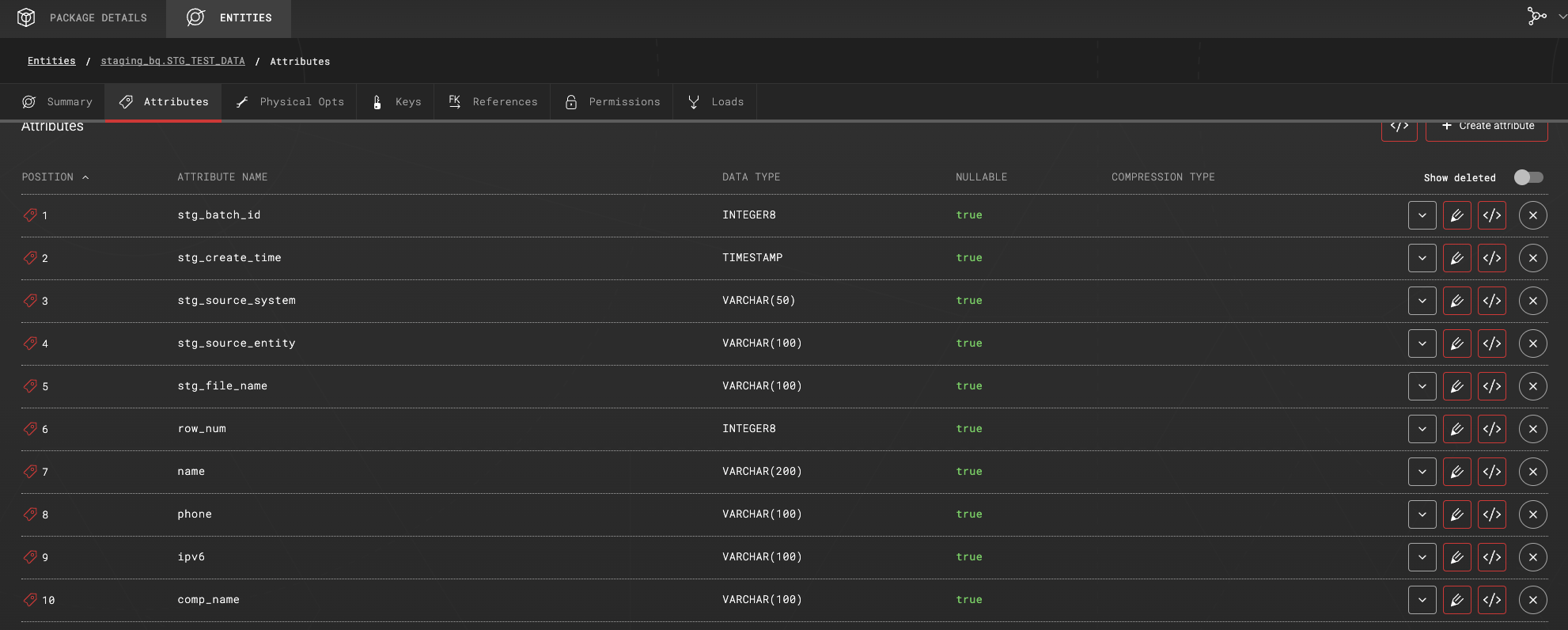Click the edit icon for row_num row
Image resolution: width=1568 pixels, height=630 pixels.
[1456, 429]
